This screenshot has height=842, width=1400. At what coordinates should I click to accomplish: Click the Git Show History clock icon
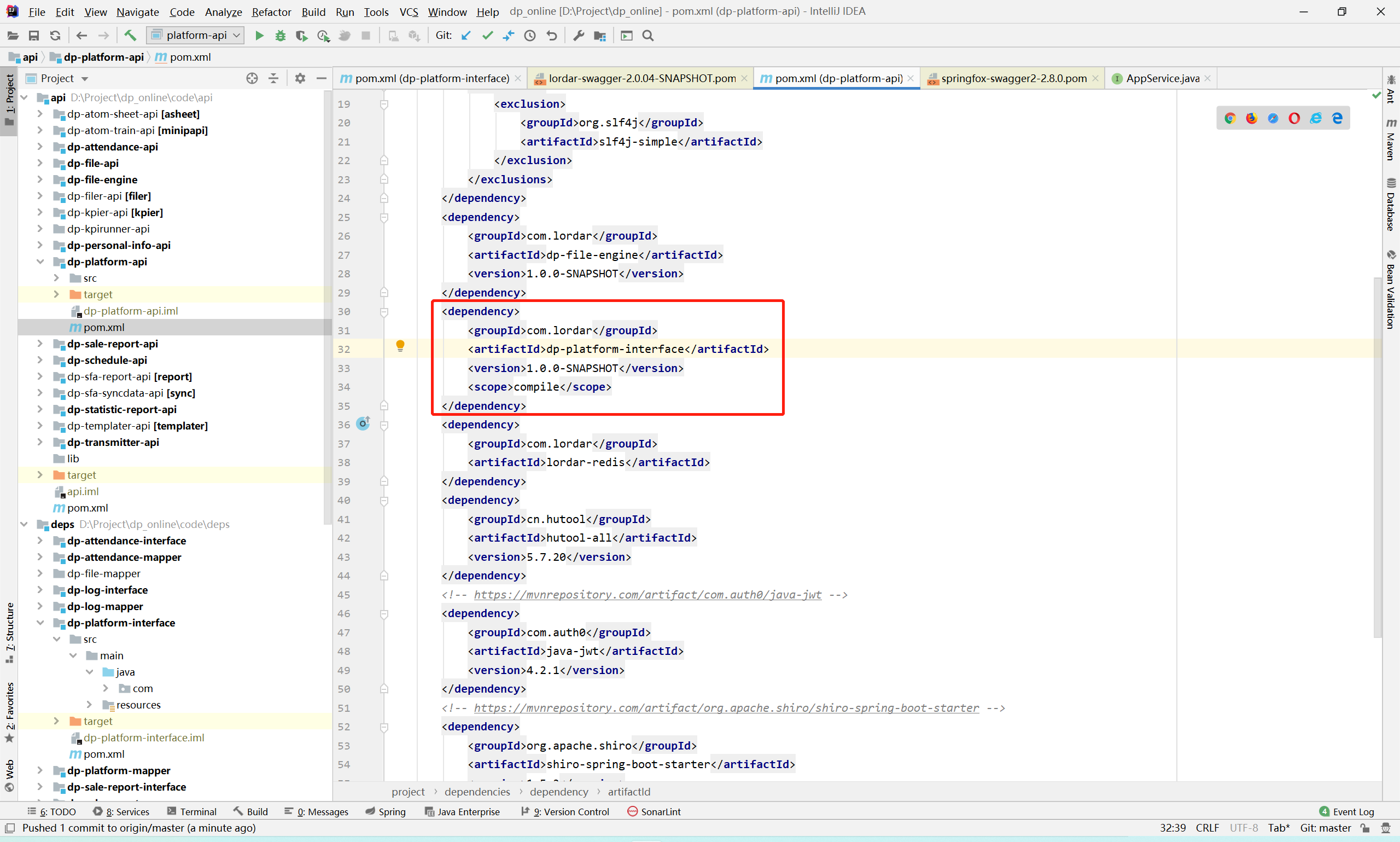[529, 36]
